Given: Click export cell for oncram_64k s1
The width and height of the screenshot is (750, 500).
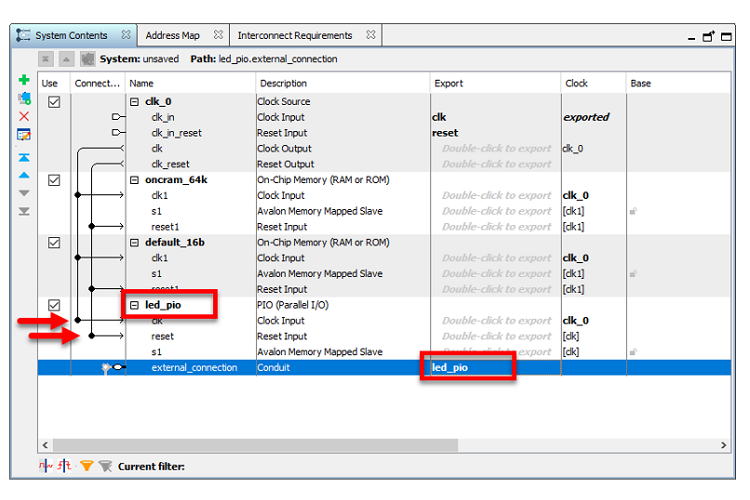Looking at the screenshot, I should [x=496, y=211].
